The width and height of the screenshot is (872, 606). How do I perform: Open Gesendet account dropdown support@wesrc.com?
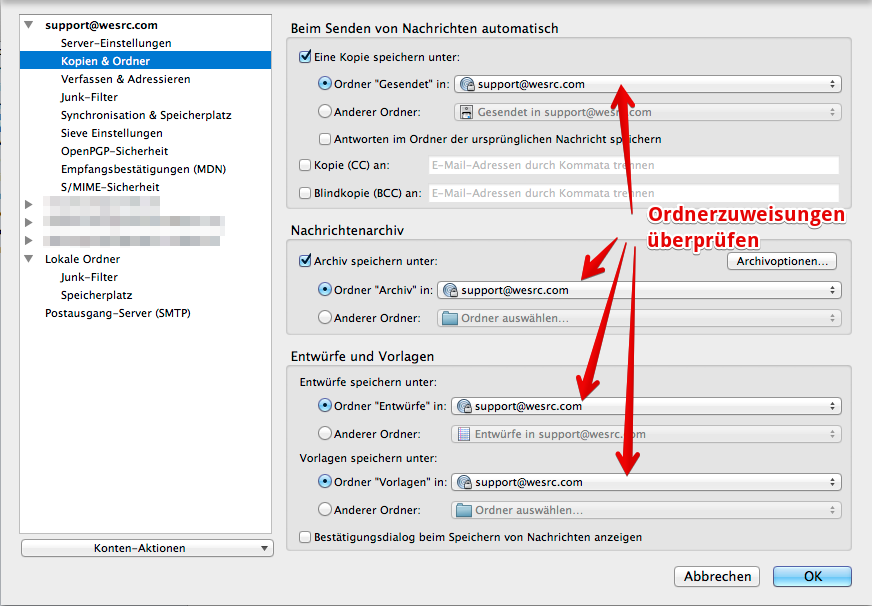pos(648,84)
